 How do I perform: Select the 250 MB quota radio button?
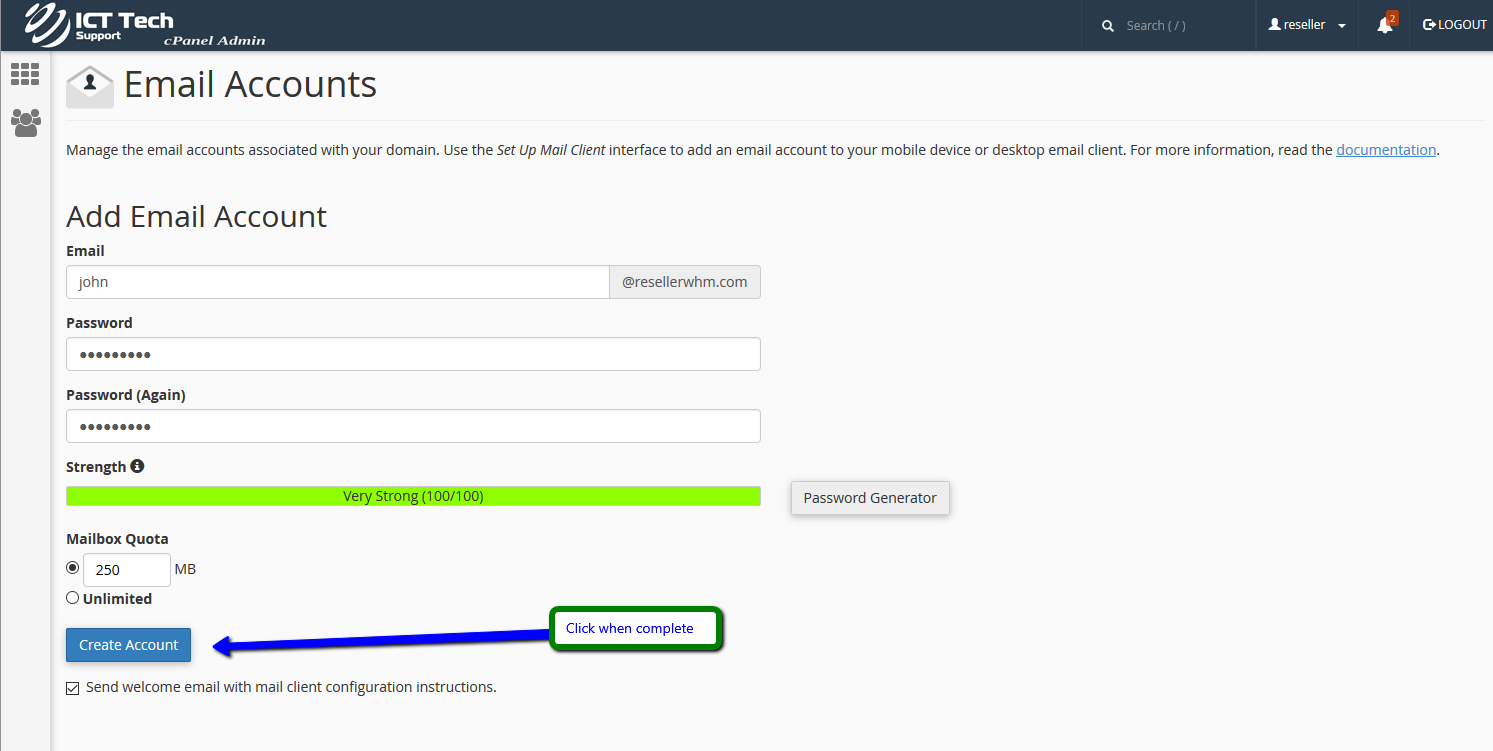pos(72,568)
